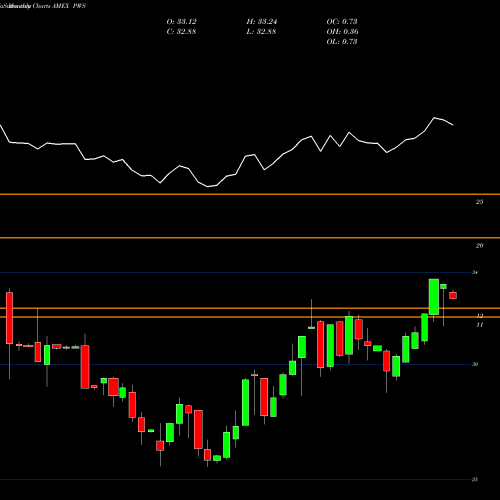
Task: Click the 30 price axis label
Action: (475, 364)
